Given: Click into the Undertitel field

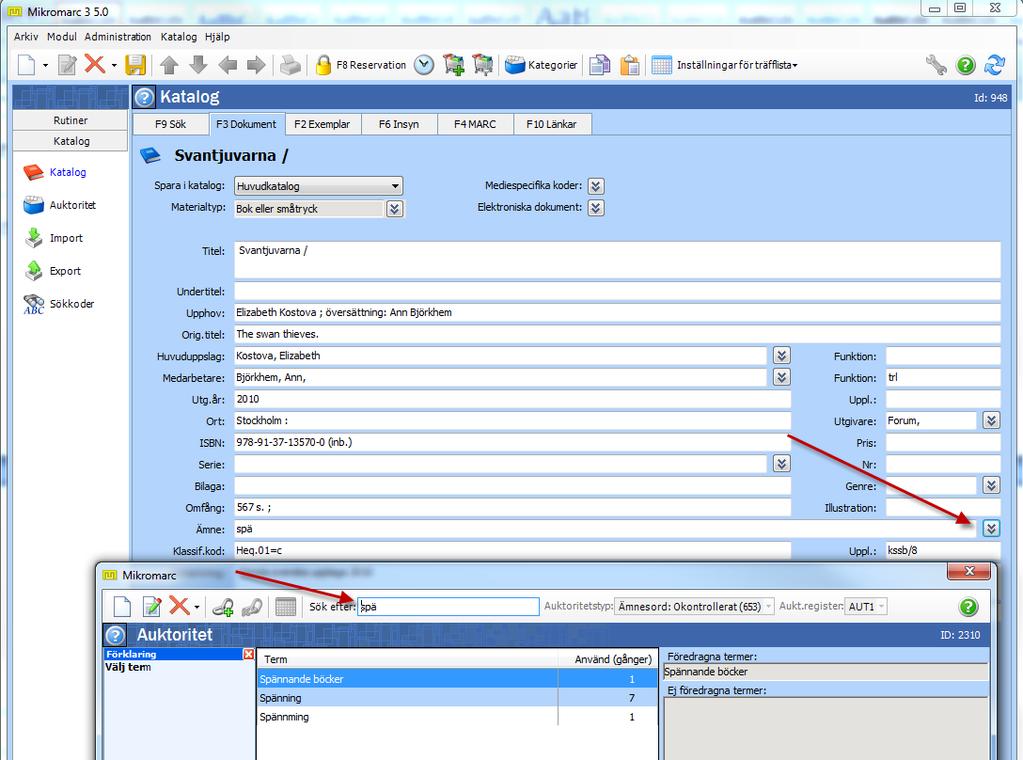Looking at the screenshot, I should pos(617,291).
